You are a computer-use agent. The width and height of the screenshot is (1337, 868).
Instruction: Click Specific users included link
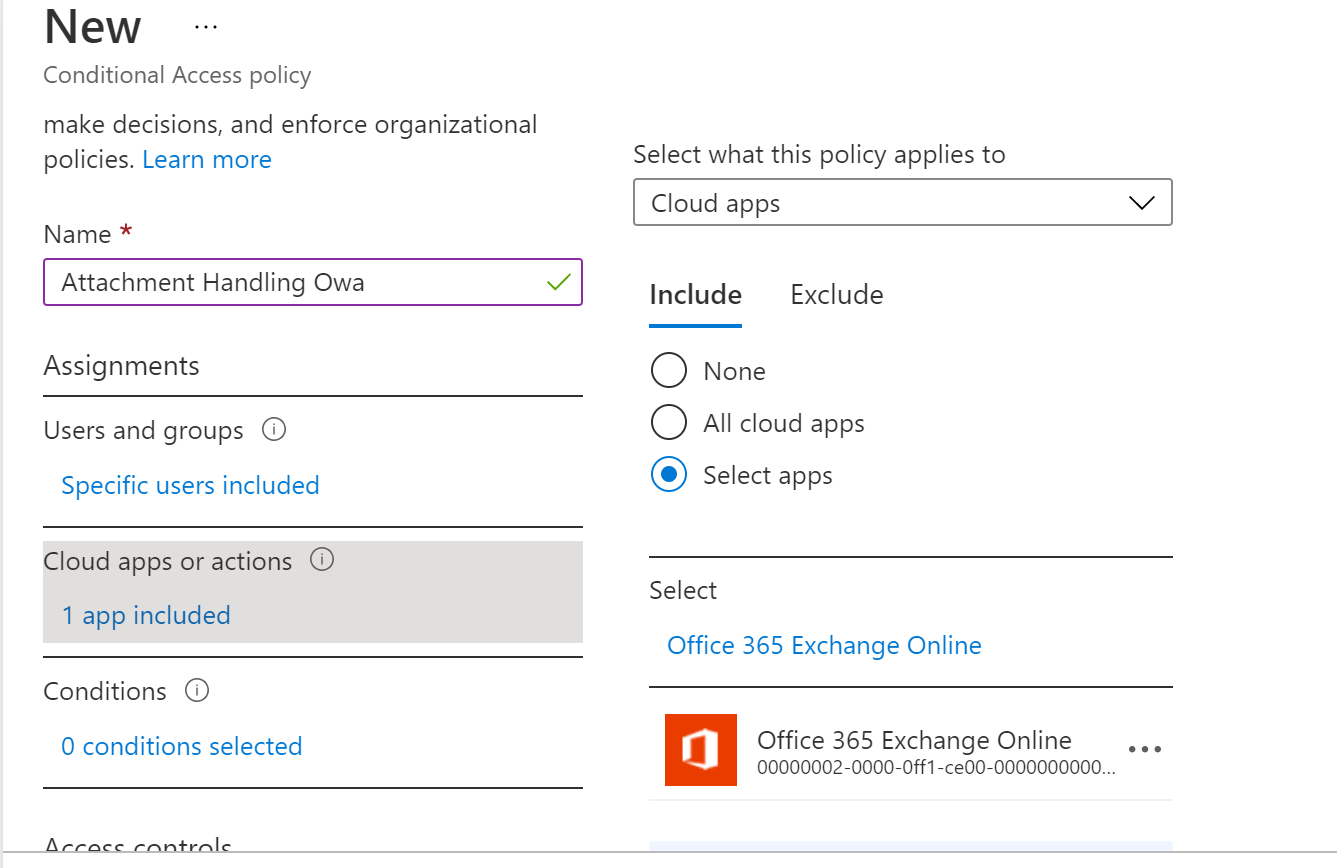click(190, 486)
